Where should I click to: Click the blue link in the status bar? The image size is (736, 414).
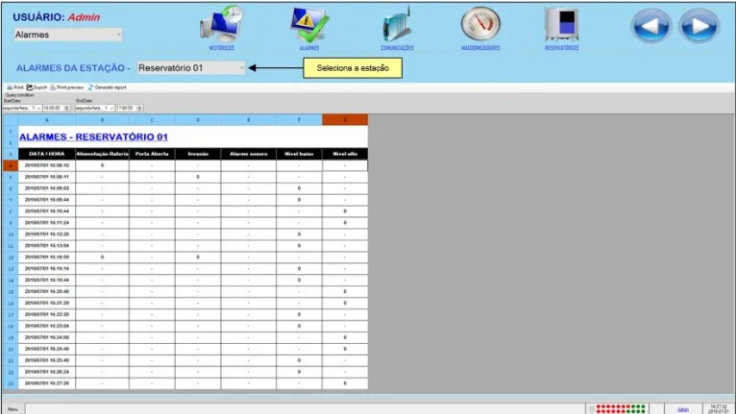pos(683,409)
